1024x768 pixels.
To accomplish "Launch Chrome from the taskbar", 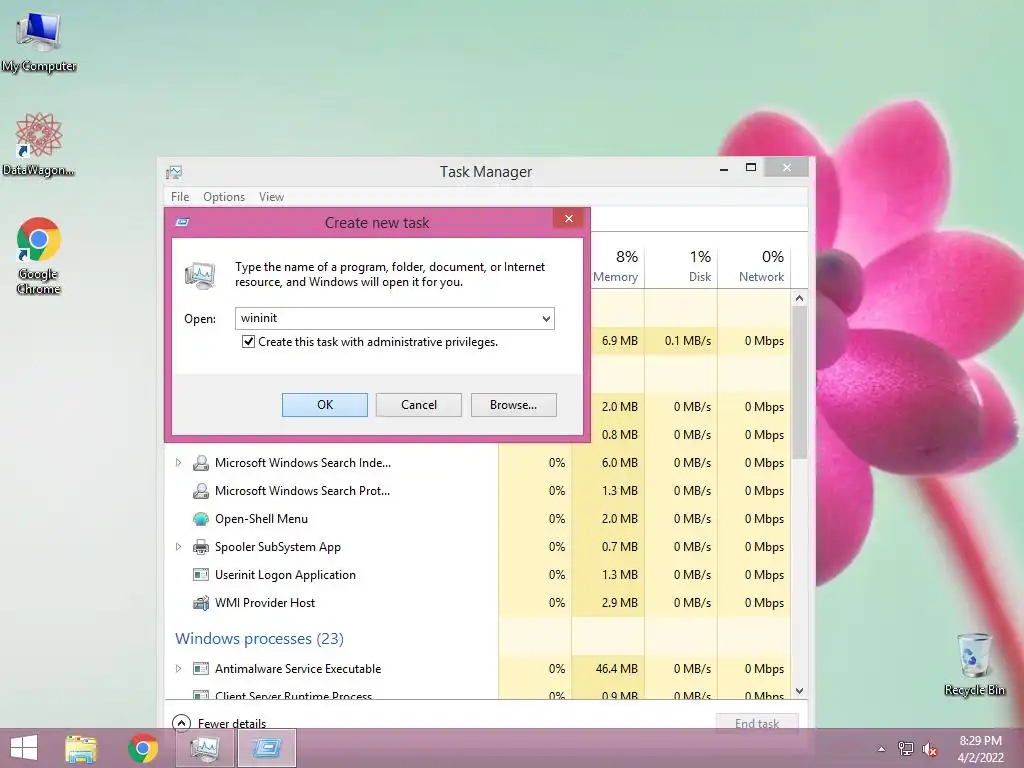I will (143, 748).
